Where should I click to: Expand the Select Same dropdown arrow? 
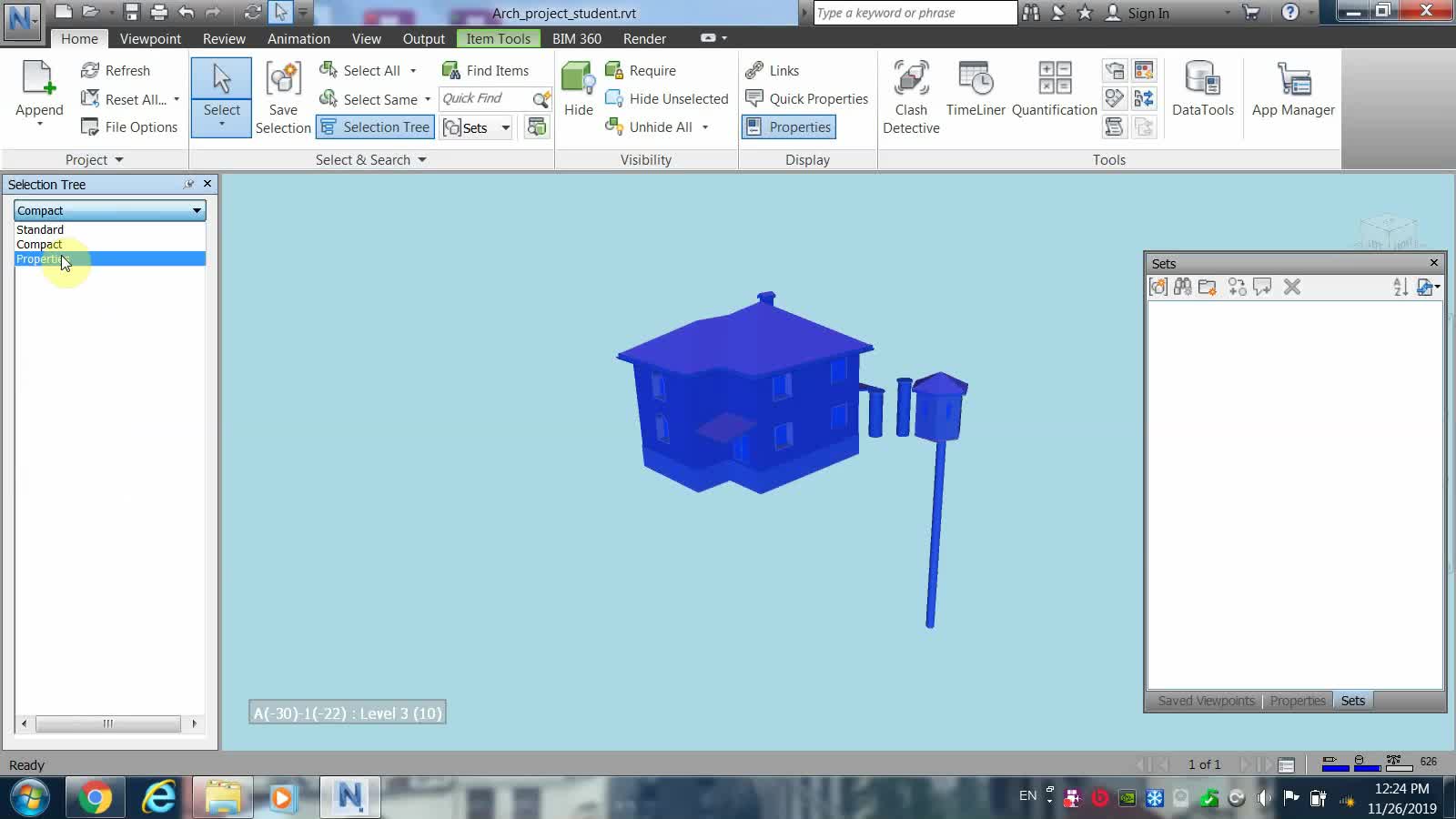(428, 99)
